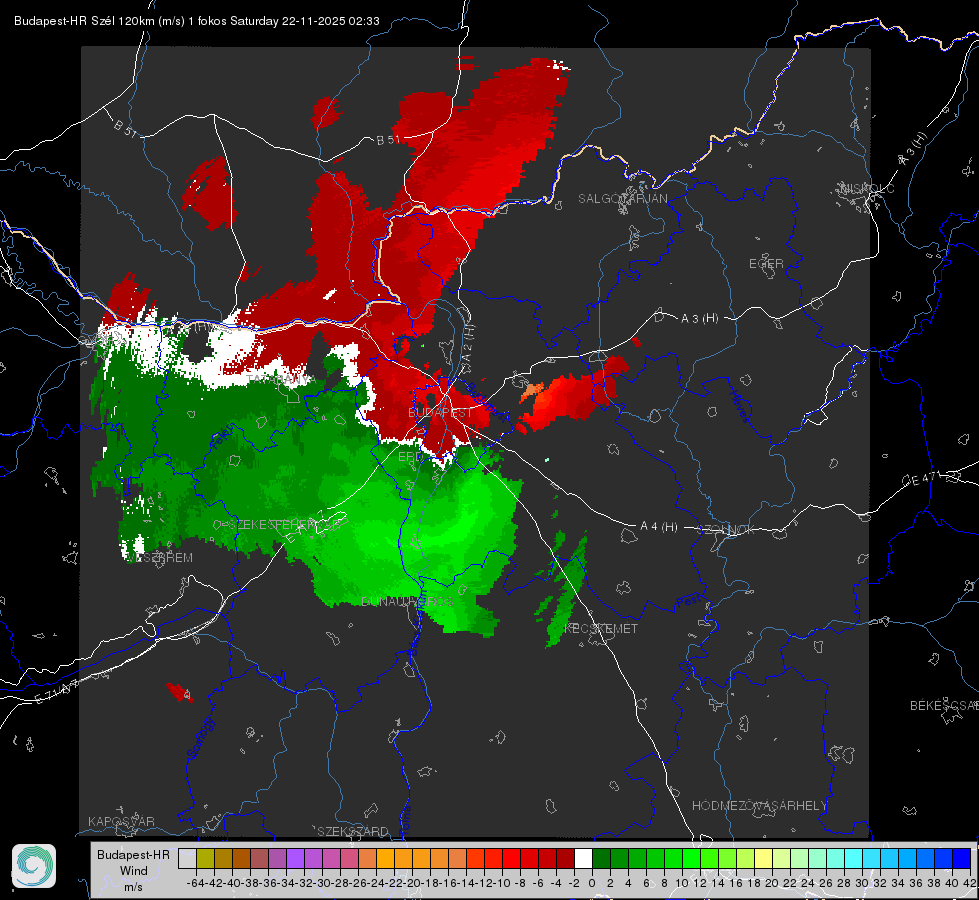The height and width of the screenshot is (900, 979).
Task: Click the diagonal A 3 (H) label near Miskolc
Action: coord(913,149)
